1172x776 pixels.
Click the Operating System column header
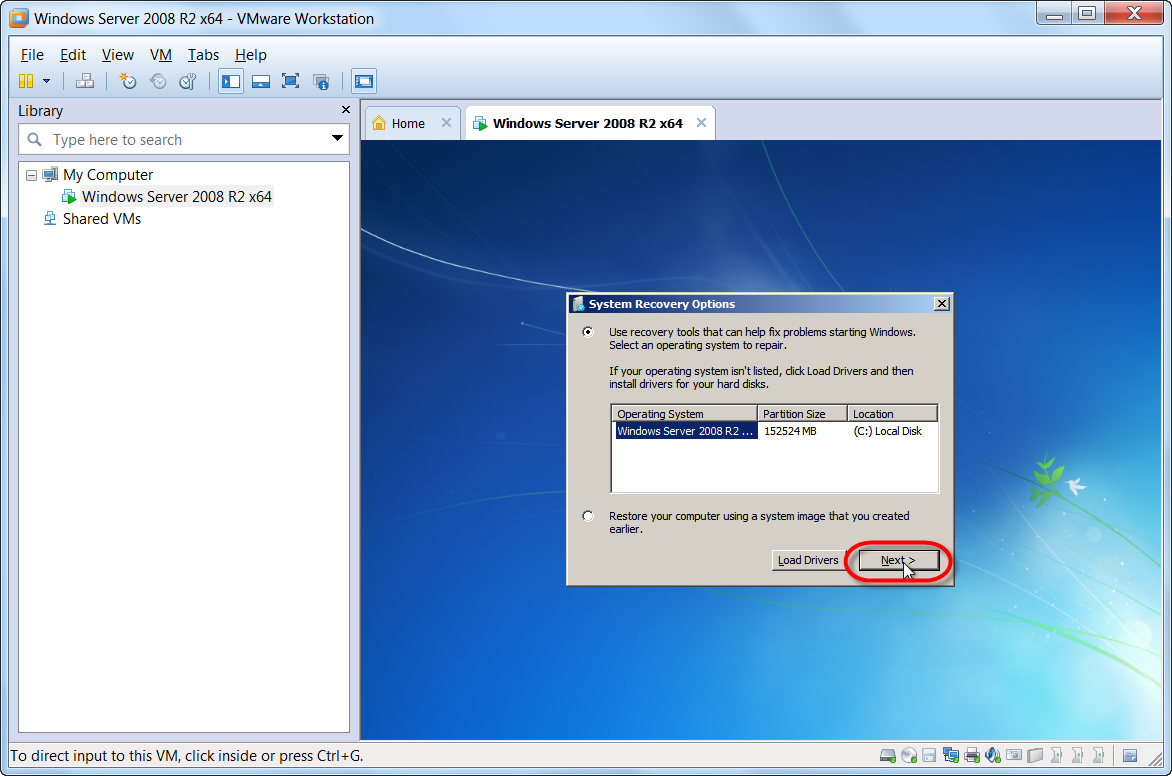[x=684, y=413]
